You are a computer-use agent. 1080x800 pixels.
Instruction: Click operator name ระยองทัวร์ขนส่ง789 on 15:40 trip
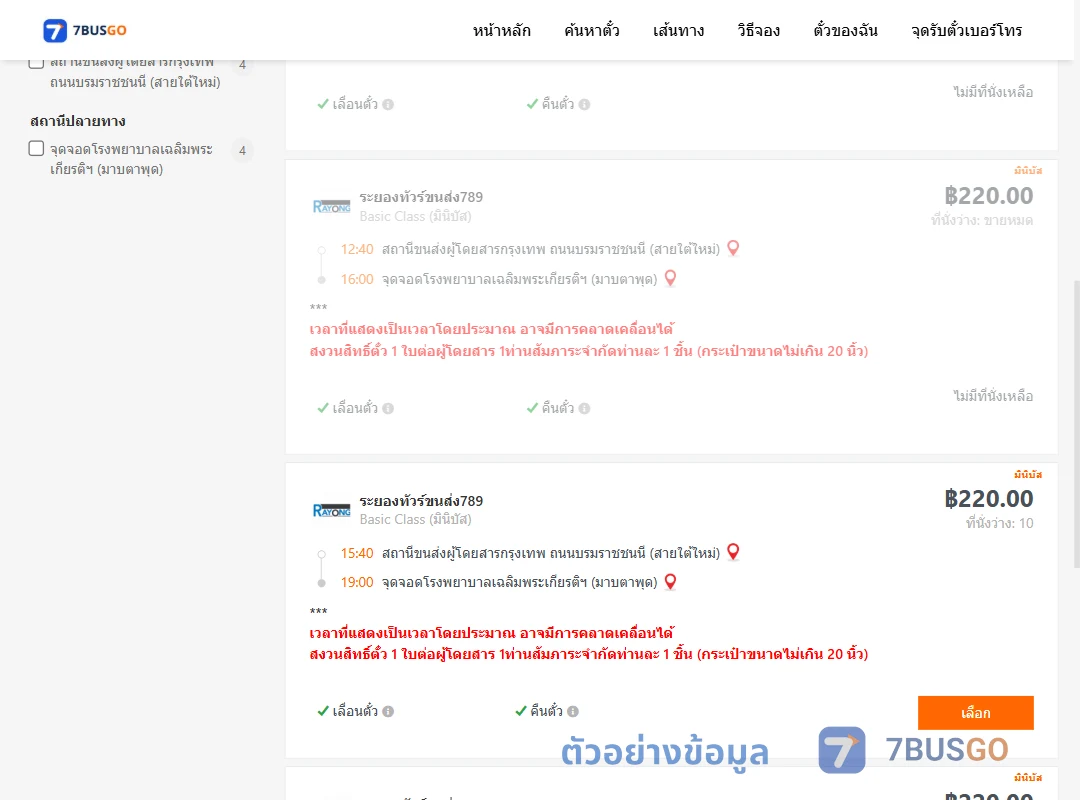coord(421,501)
